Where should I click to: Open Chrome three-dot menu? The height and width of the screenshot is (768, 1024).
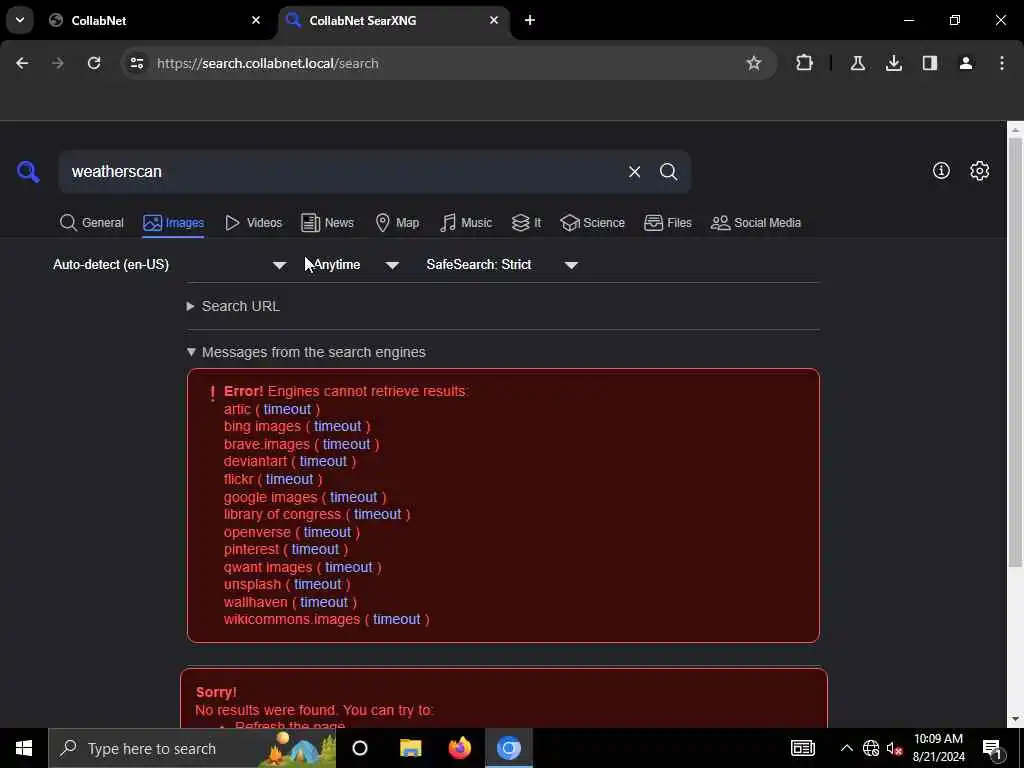[1002, 63]
